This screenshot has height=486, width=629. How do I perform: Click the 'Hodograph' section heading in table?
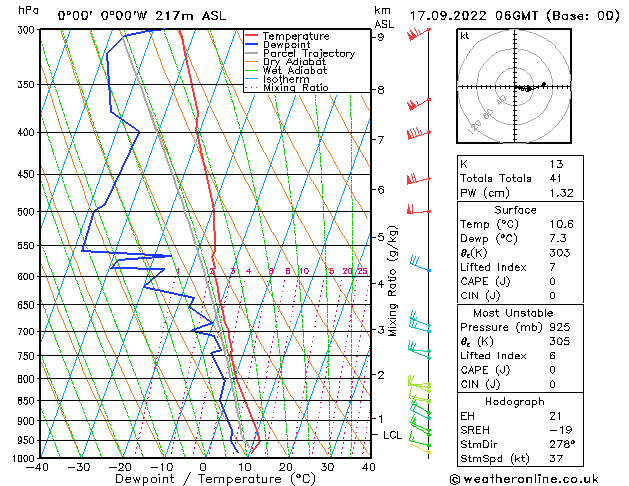point(514,401)
